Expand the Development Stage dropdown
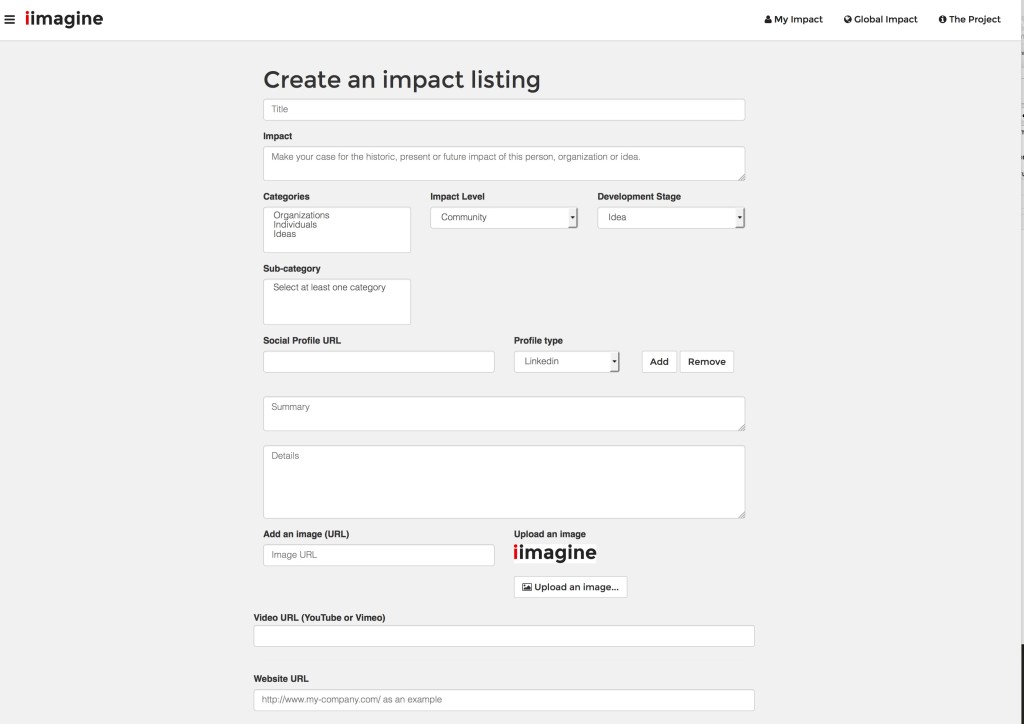This screenshot has height=724, width=1024. pyautogui.click(x=671, y=217)
